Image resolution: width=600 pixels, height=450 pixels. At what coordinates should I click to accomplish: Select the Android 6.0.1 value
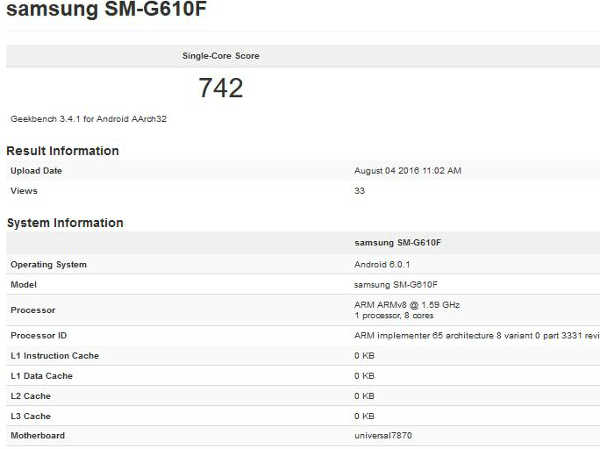tap(382, 264)
